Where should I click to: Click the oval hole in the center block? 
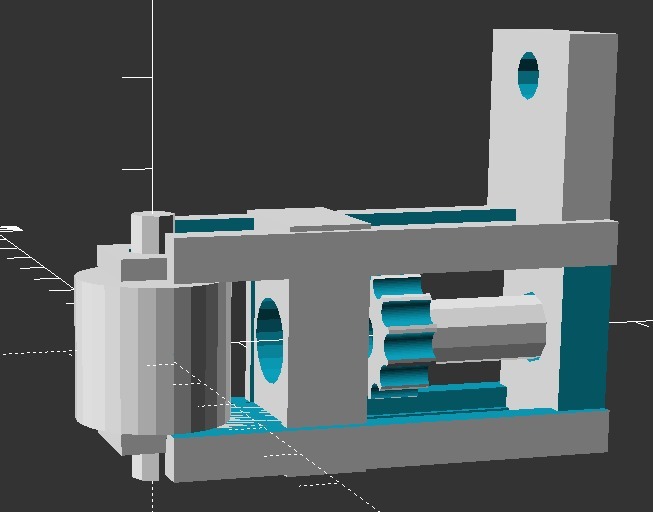[x=269, y=340]
